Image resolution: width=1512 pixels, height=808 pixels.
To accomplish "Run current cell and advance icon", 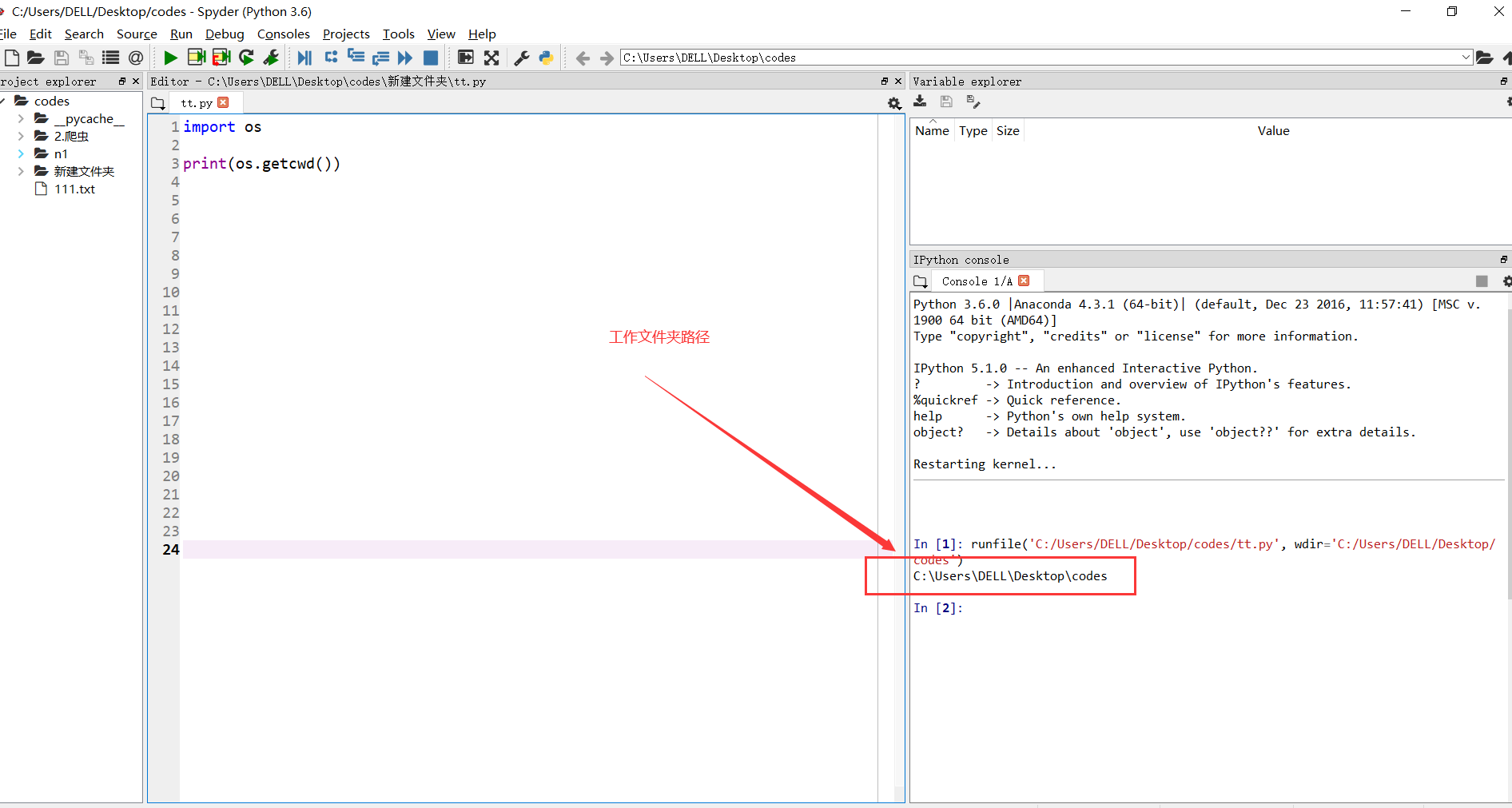I will (x=221, y=58).
